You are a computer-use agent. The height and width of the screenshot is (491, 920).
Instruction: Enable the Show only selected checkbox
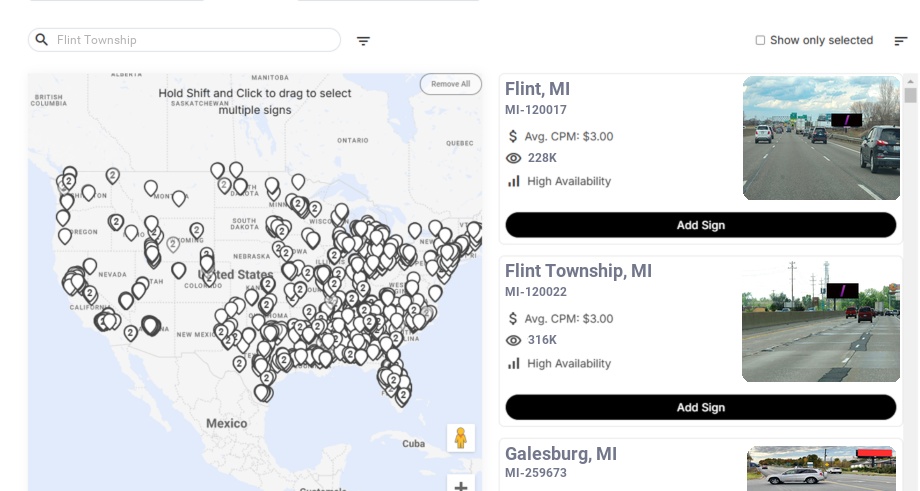tap(760, 41)
